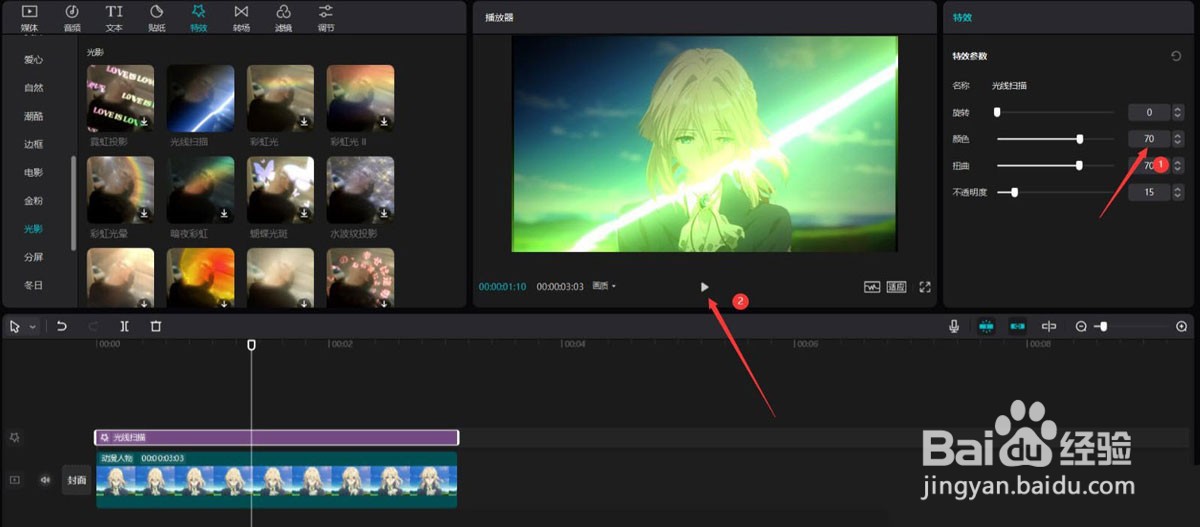Open the 转场 transitions tab
The height and width of the screenshot is (527, 1200).
click(x=241, y=17)
